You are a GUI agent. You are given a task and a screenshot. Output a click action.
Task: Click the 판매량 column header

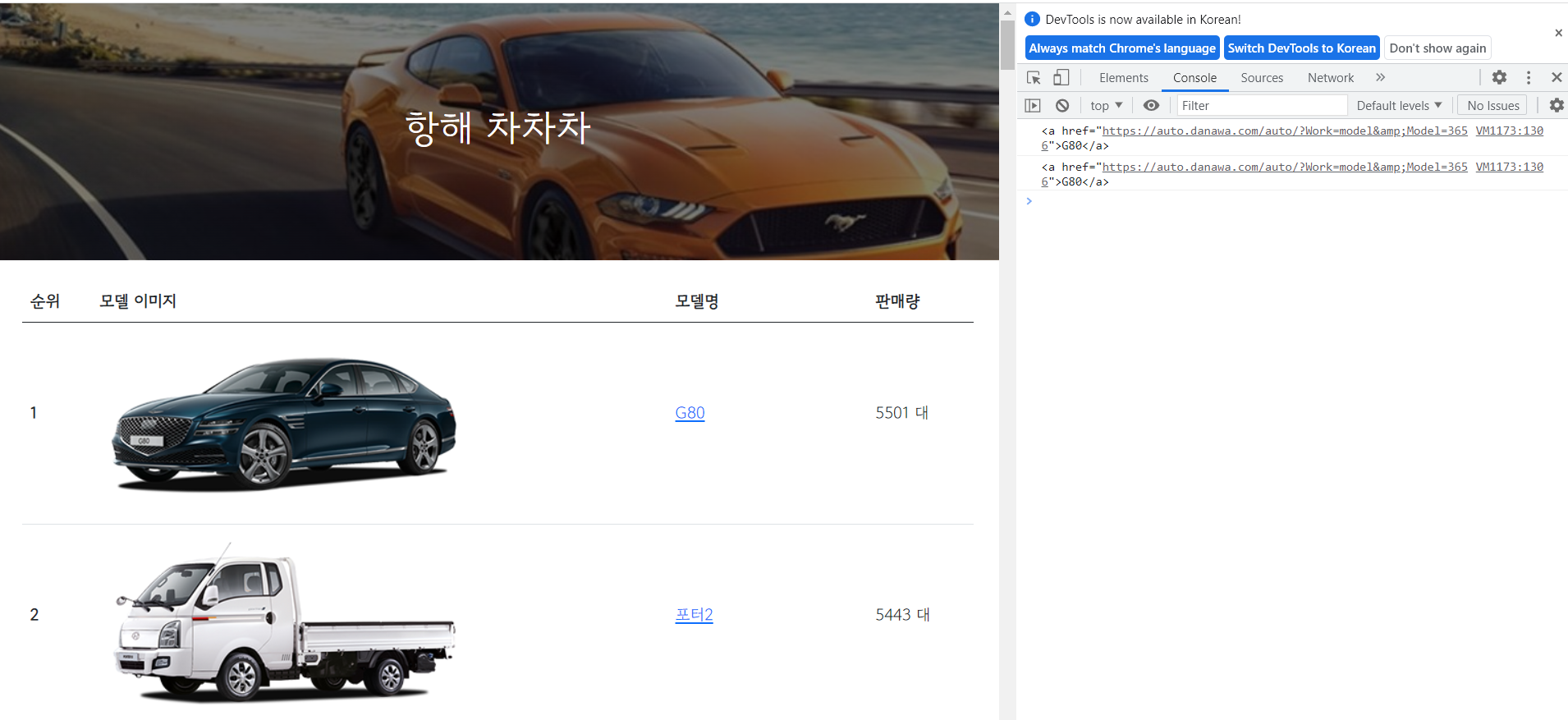click(x=897, y=300)
